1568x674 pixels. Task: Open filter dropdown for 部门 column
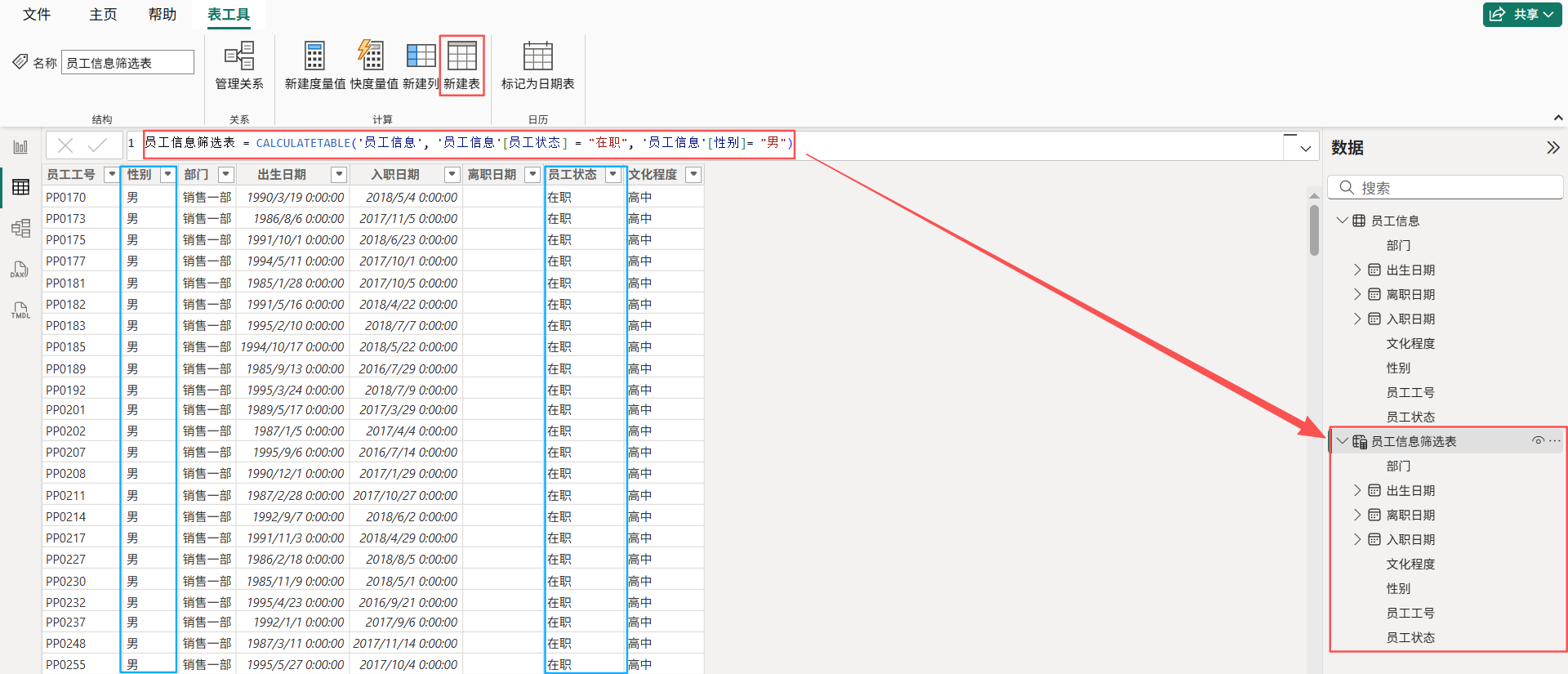coord(226,174)
